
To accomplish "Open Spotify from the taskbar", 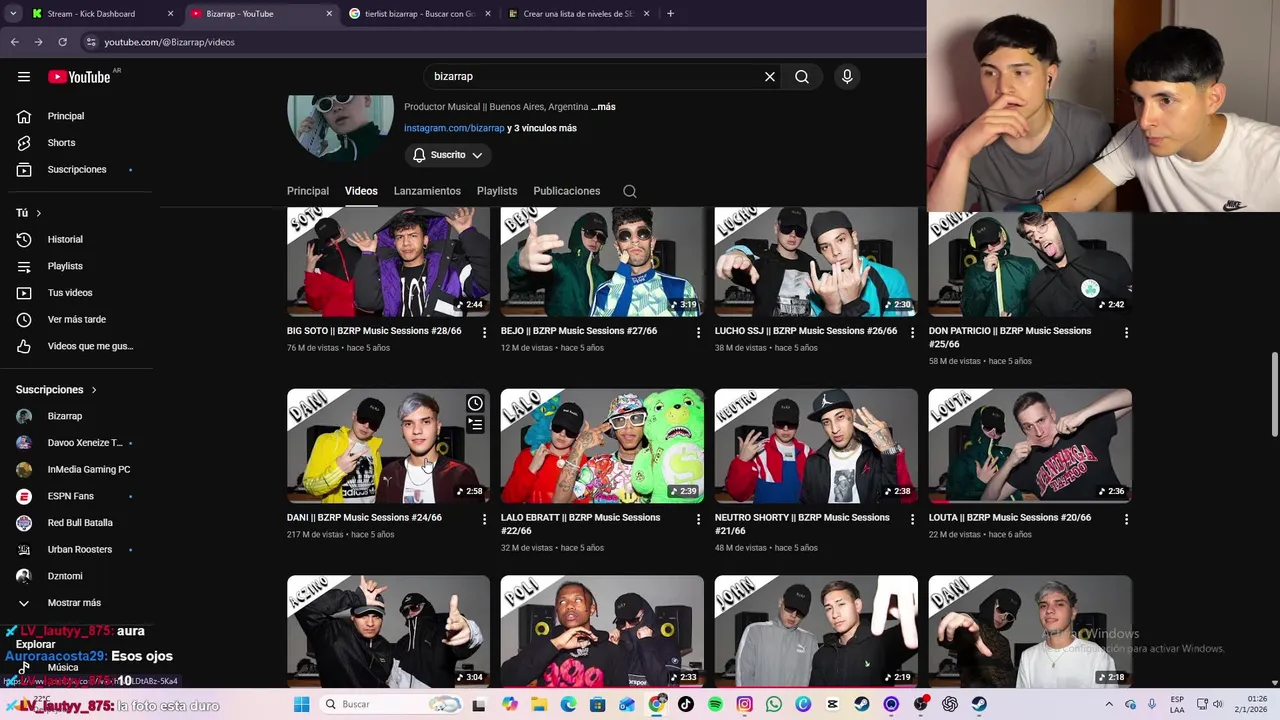I will coord(715,704).
